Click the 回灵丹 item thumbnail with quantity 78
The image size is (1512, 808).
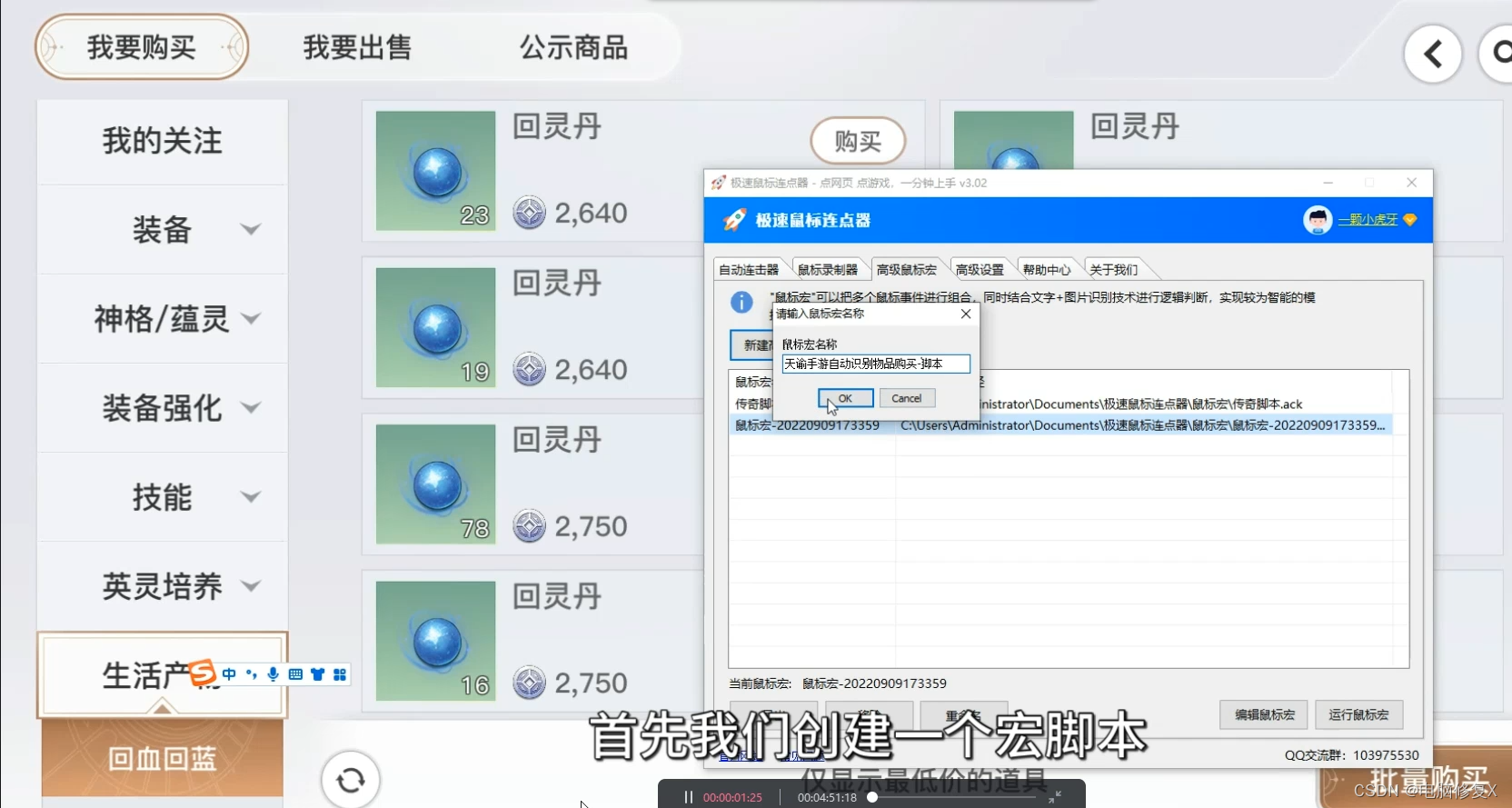[436, 484]
